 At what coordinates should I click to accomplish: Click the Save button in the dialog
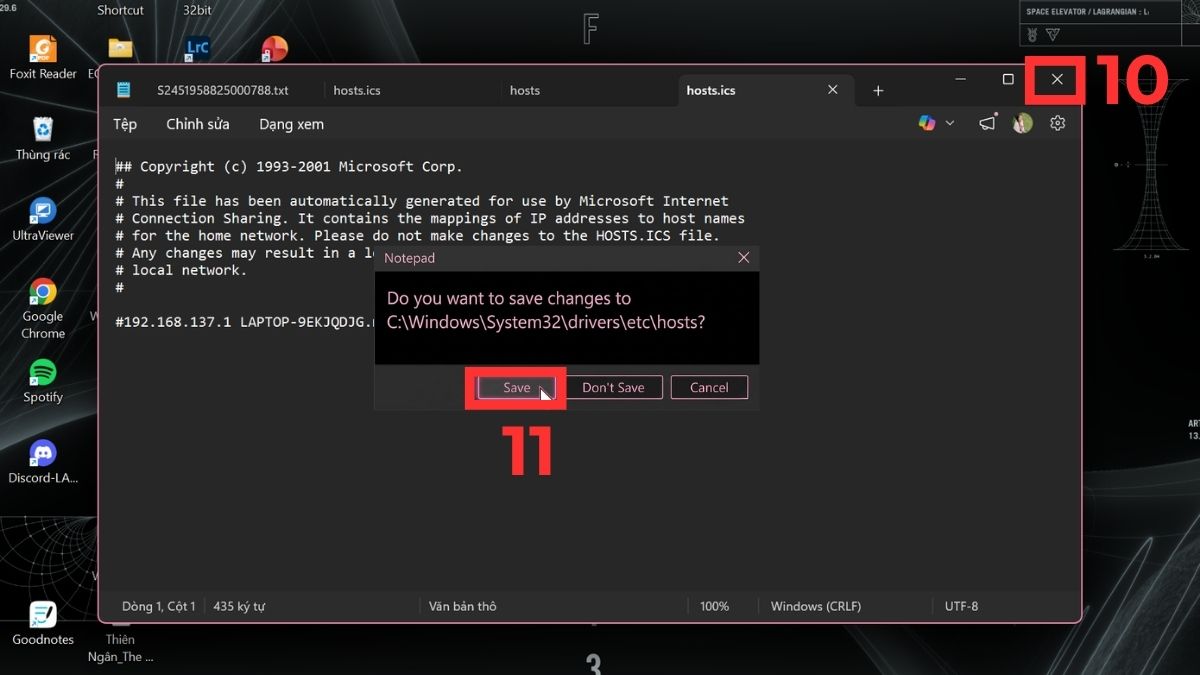point(516,388)
